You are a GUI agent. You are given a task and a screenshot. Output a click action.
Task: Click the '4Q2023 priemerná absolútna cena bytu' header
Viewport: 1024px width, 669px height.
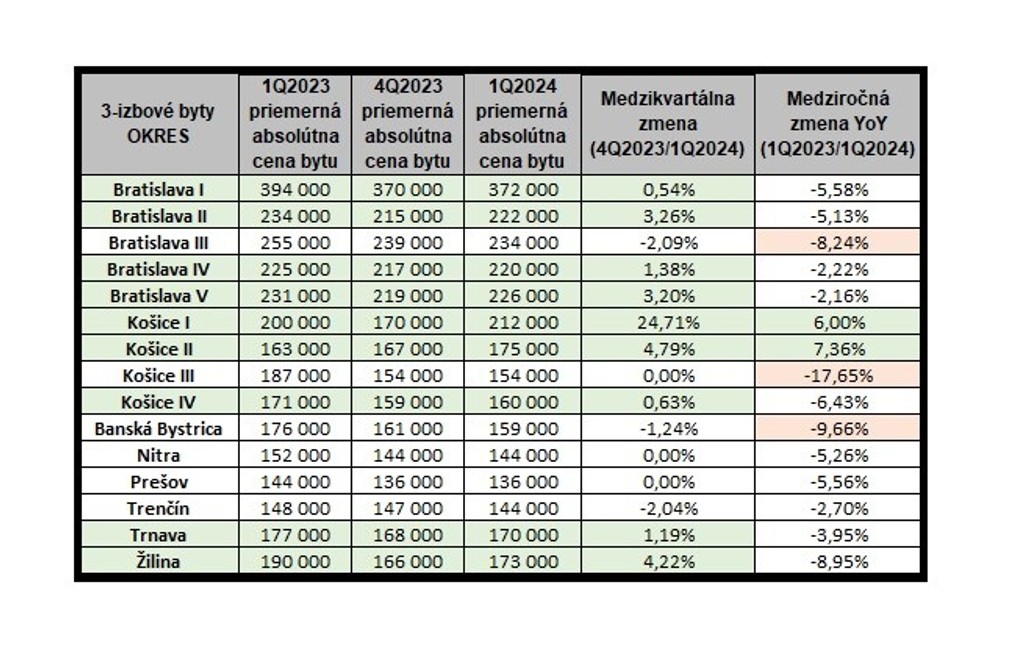[407, 124]
